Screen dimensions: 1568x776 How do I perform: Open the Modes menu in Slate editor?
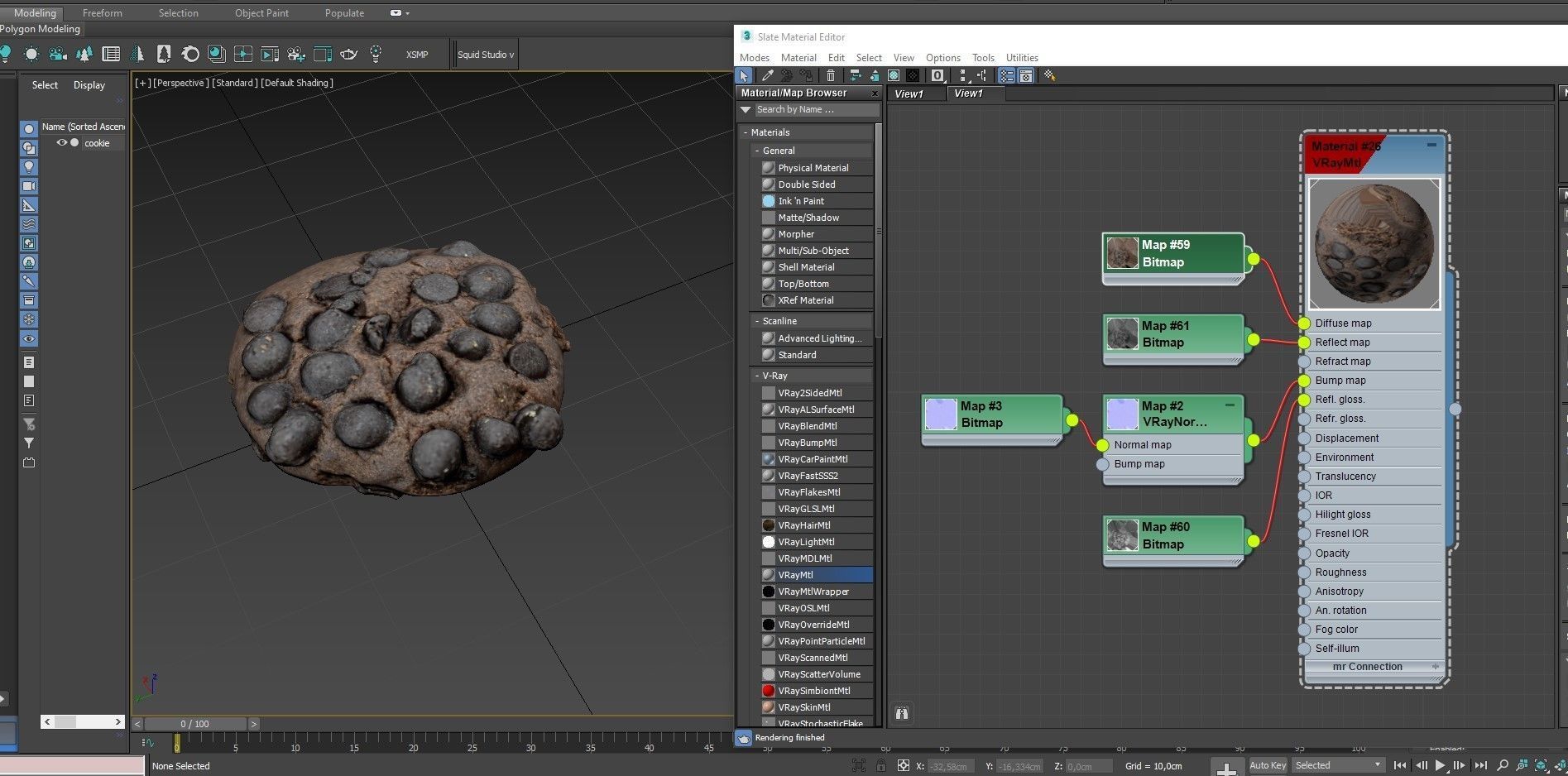pos(754,58)
